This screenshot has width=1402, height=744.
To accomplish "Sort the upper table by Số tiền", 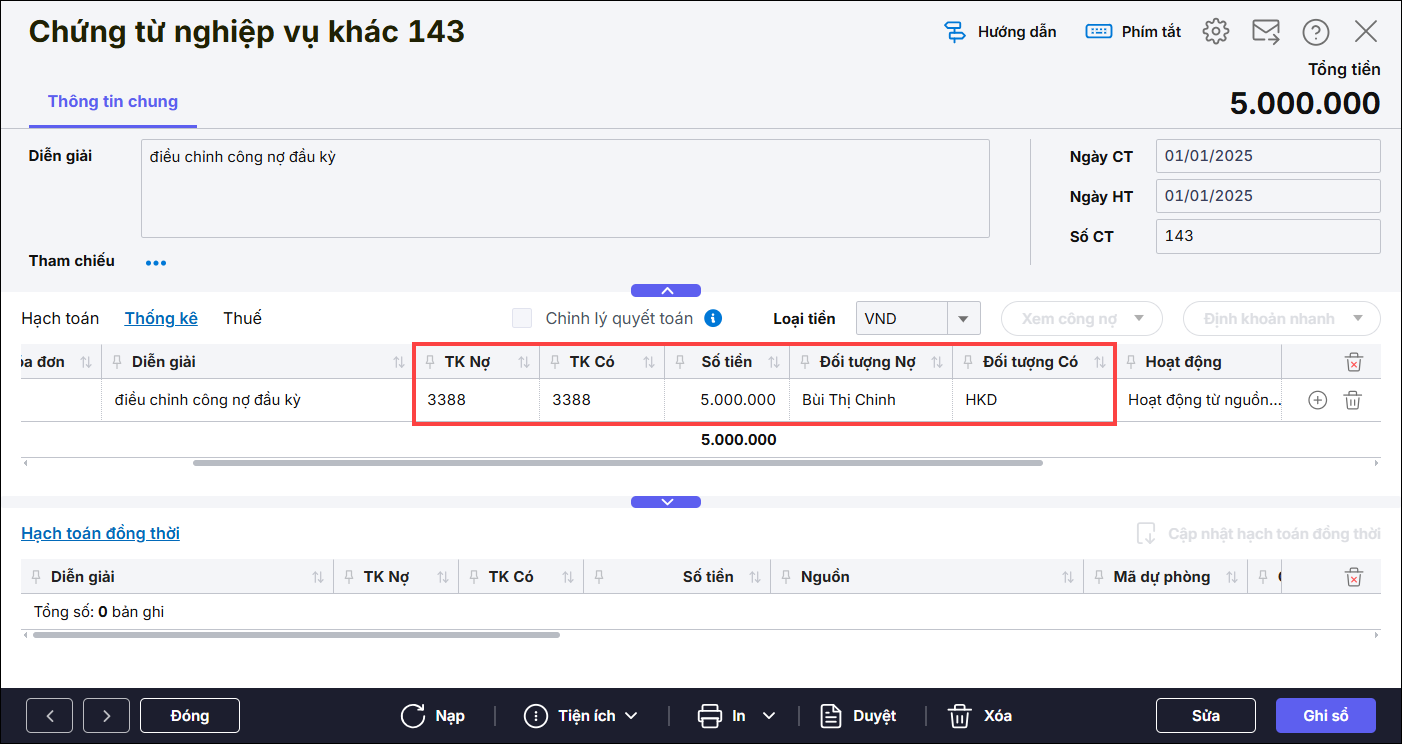I will pyautogui.click(x=774, y=362).
